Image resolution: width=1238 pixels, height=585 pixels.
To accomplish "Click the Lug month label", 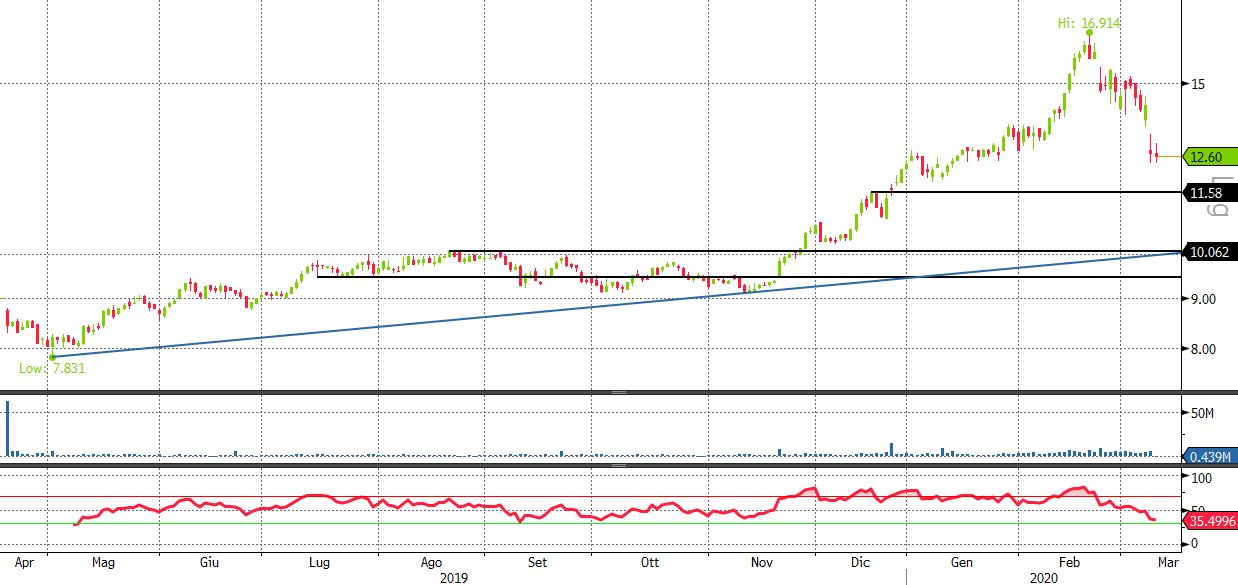I will [x=320, y=562].
